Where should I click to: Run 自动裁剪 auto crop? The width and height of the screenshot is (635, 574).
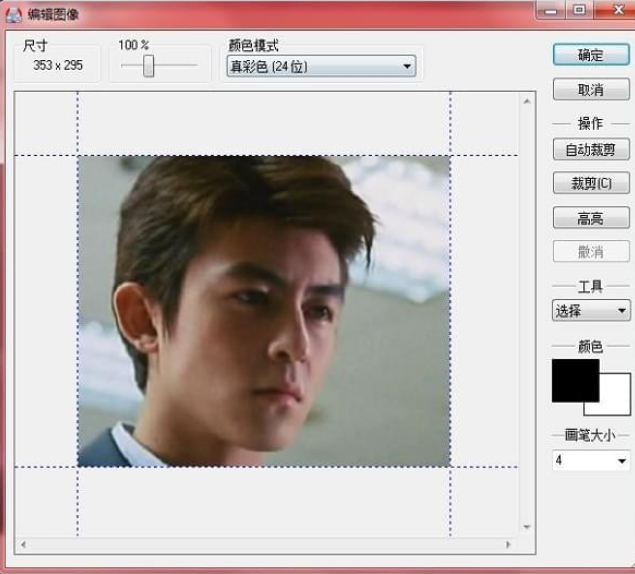[x=591, y=149]
